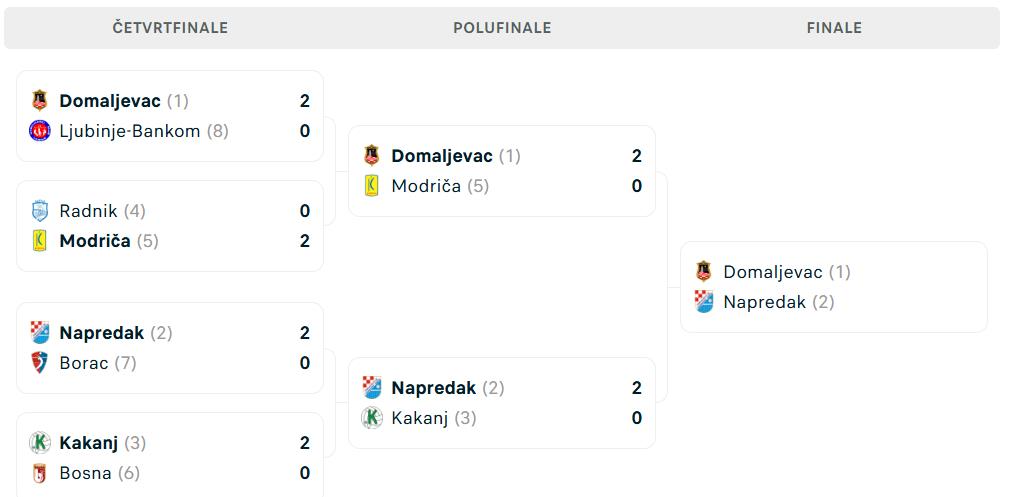The height and width of the screenshot is (497, 1009).
Task: Click Napredak crest in the final card
Action: [x=704, y=303]
